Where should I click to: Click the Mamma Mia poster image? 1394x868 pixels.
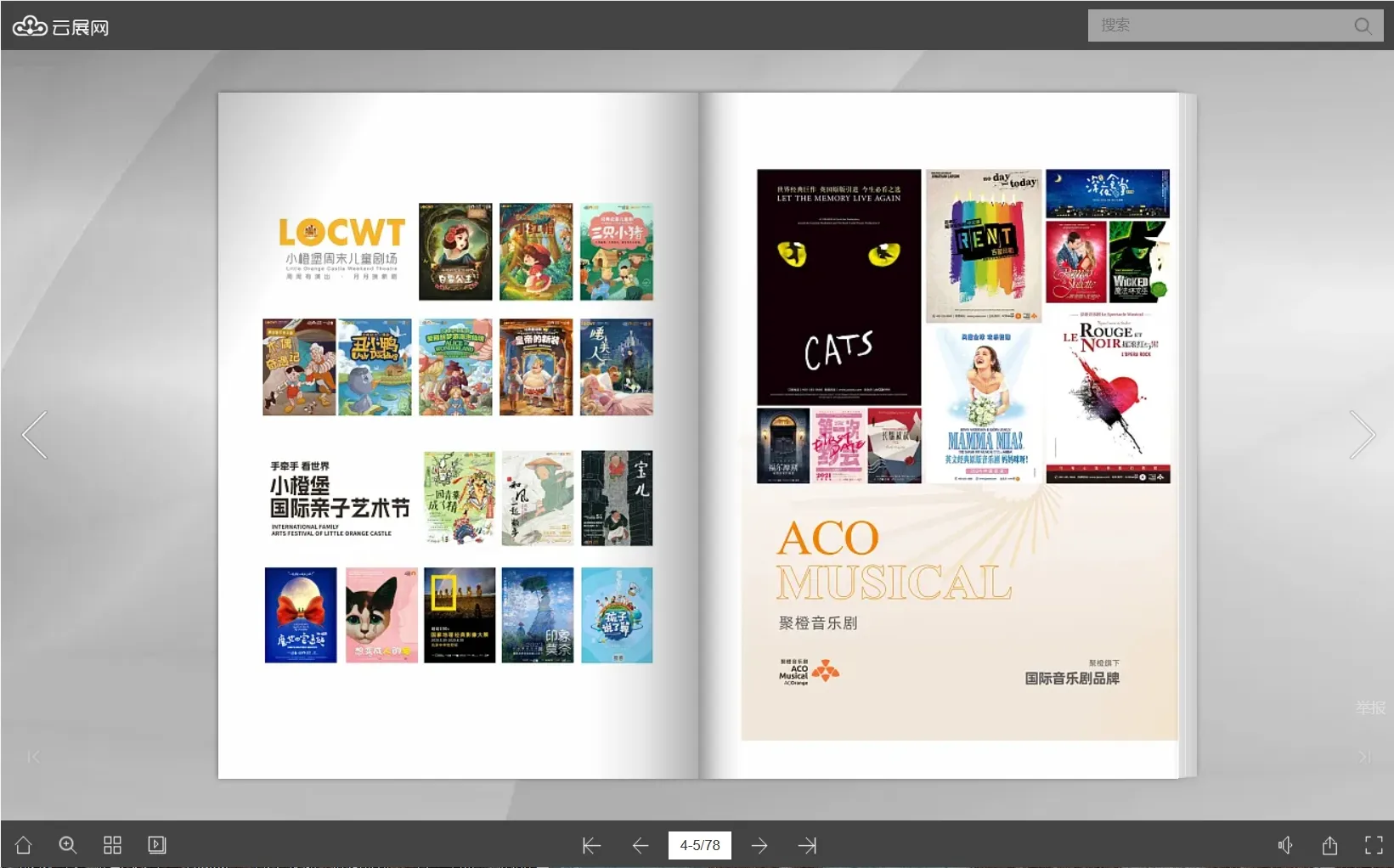click(985, 405)
